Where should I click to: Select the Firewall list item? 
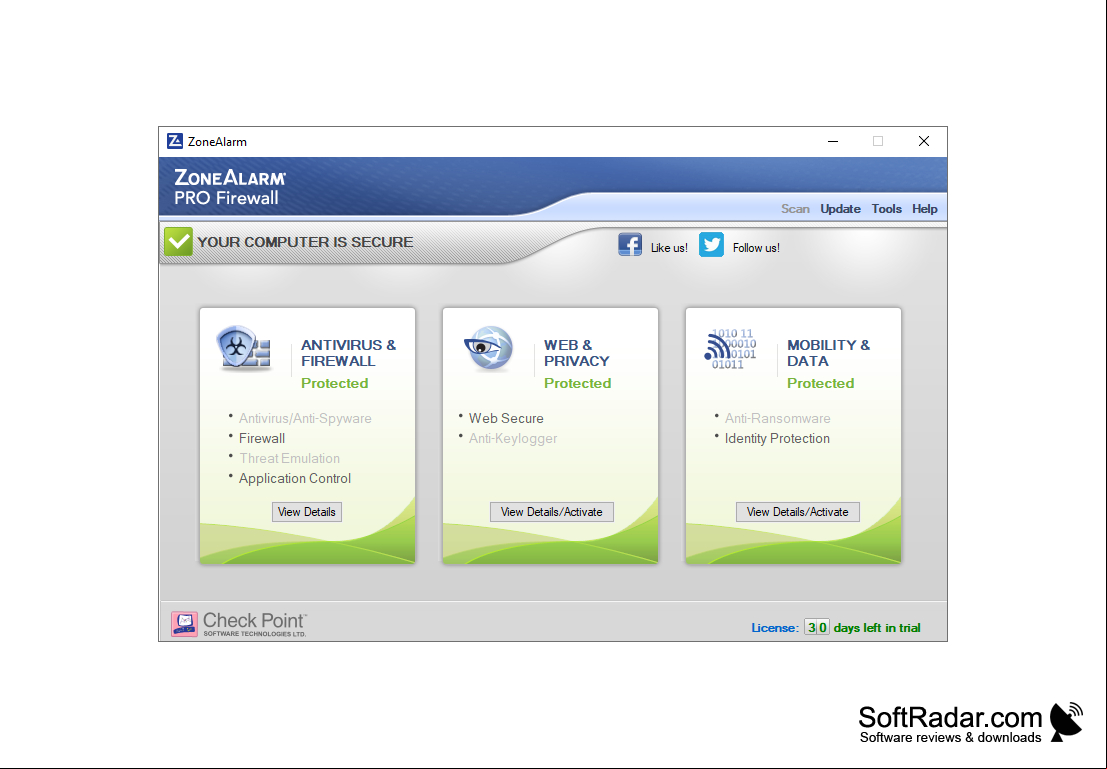[262, 439]
